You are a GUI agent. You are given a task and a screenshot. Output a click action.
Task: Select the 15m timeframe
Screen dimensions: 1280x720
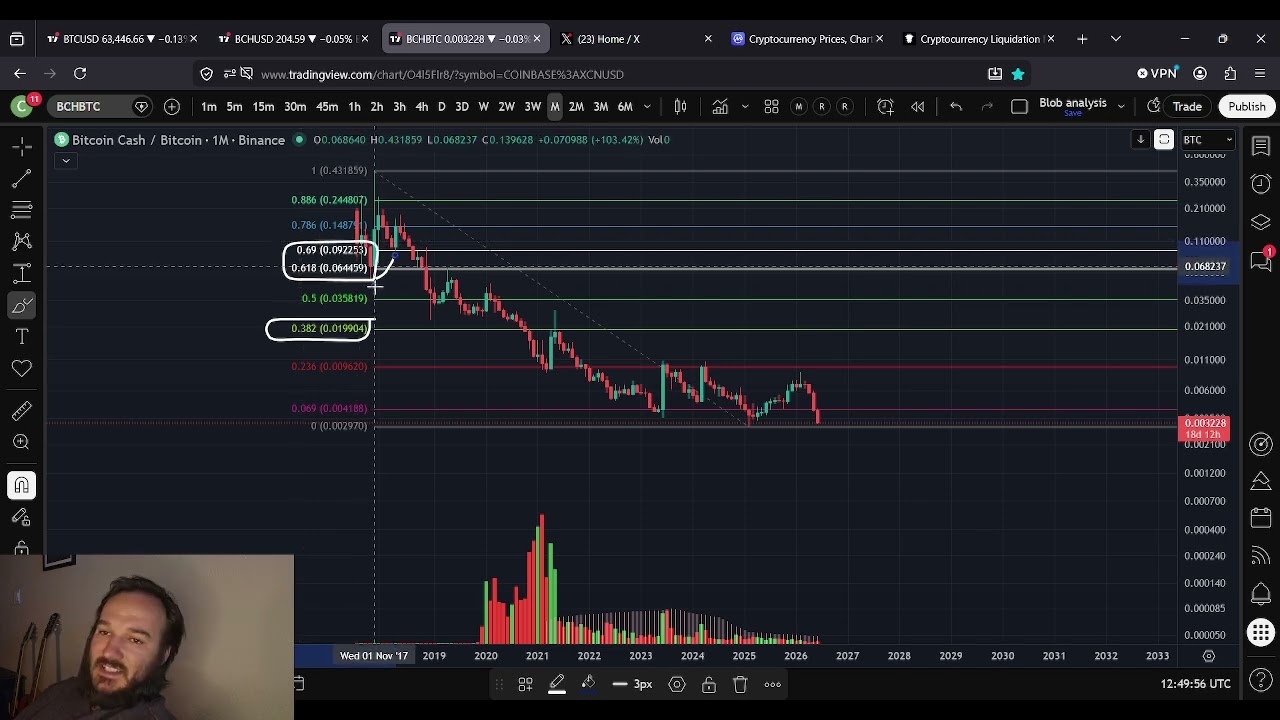coord(263,106)
